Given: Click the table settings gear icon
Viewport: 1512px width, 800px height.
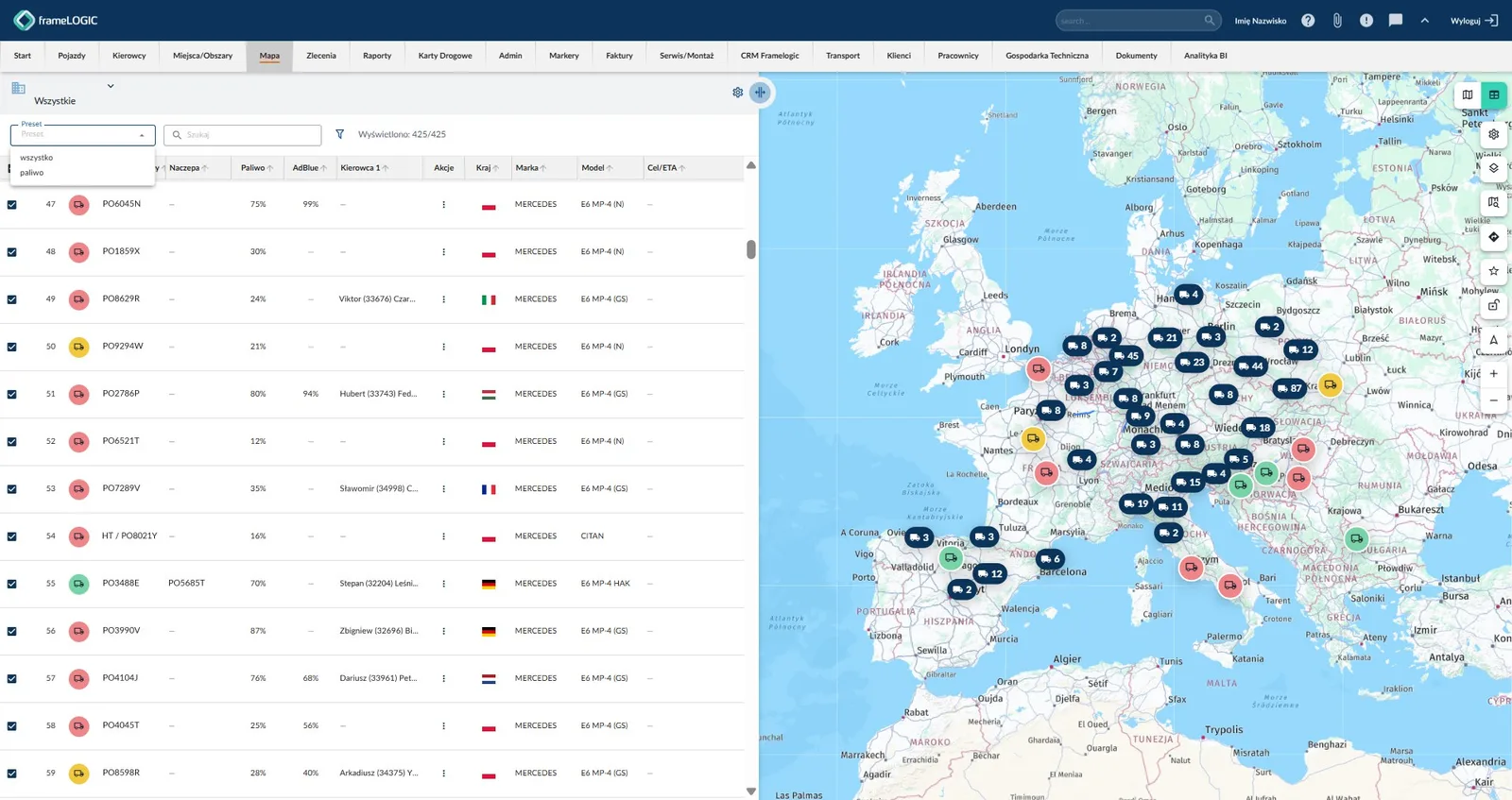Looking at the screenshot, I should pos(738,93).
